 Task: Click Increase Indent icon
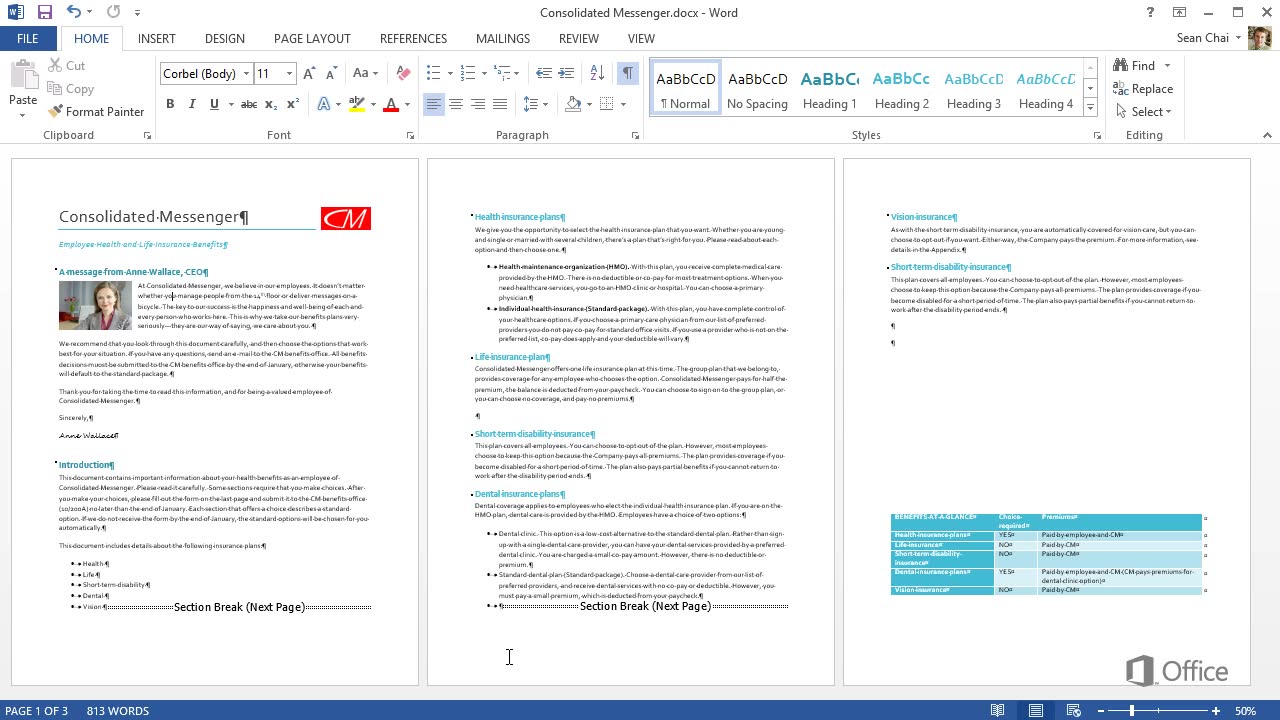pyautogui.click(x=566, y=73)
